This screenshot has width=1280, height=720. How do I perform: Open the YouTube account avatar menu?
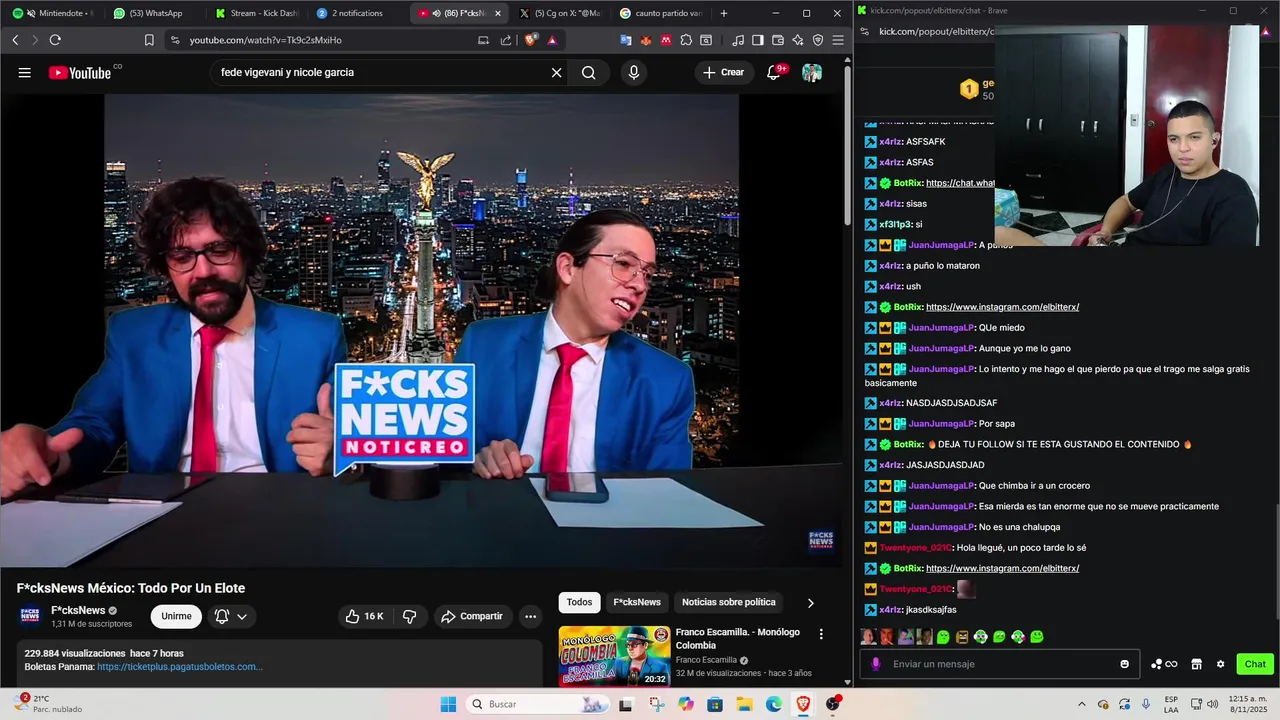812,72
